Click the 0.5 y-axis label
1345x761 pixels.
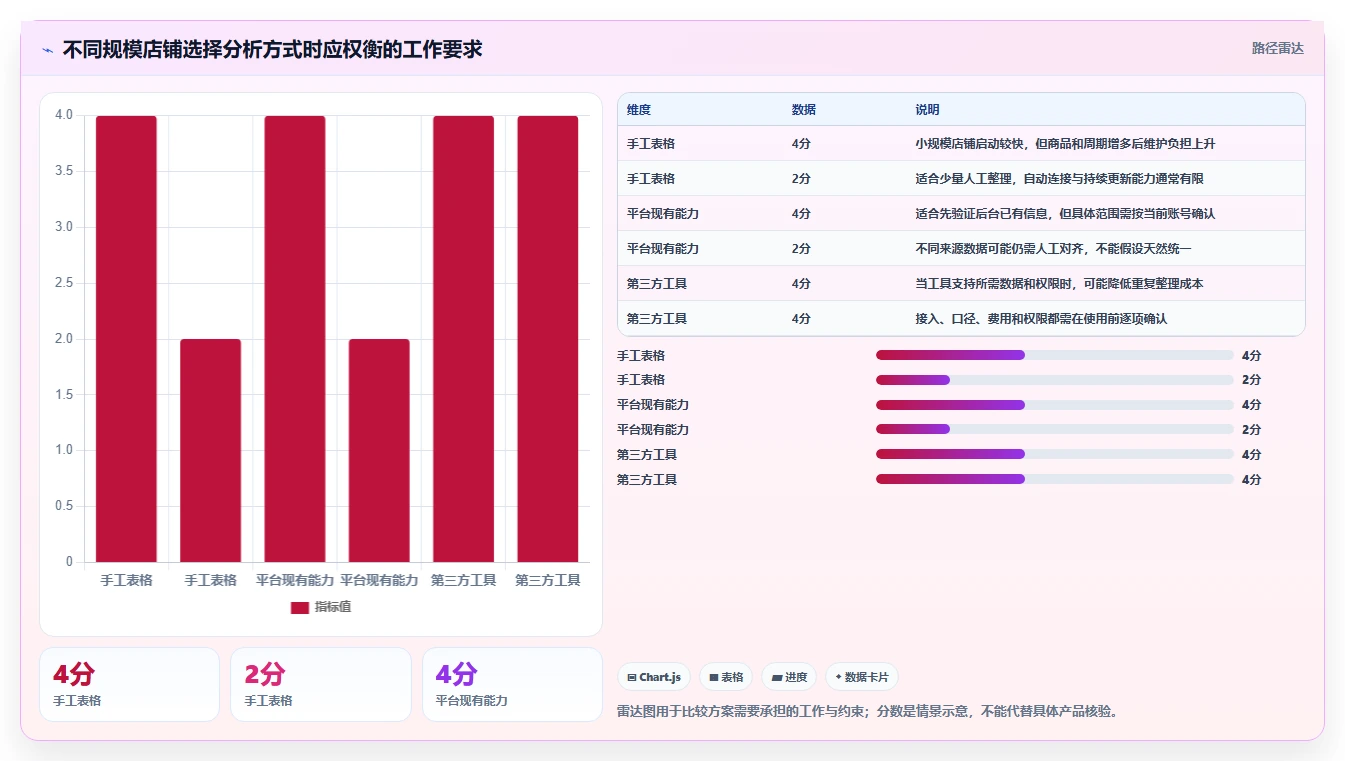64,506
